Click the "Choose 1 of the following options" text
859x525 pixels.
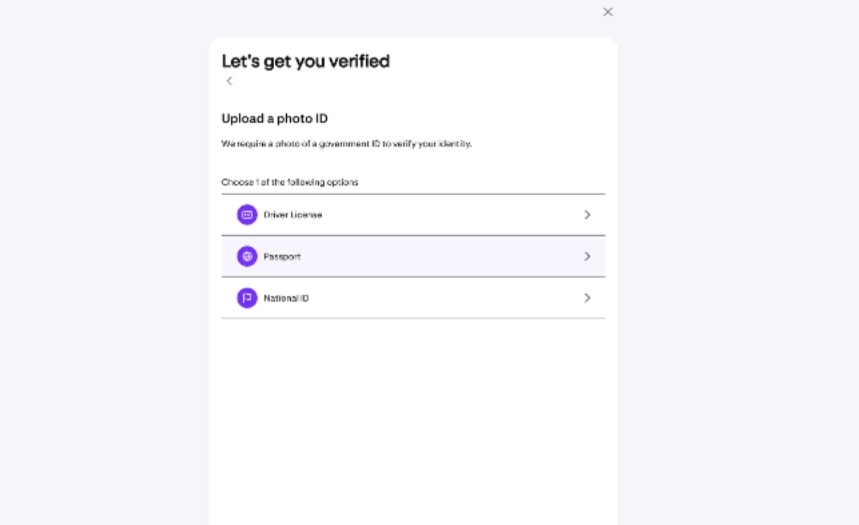click(x=290, y=182)
